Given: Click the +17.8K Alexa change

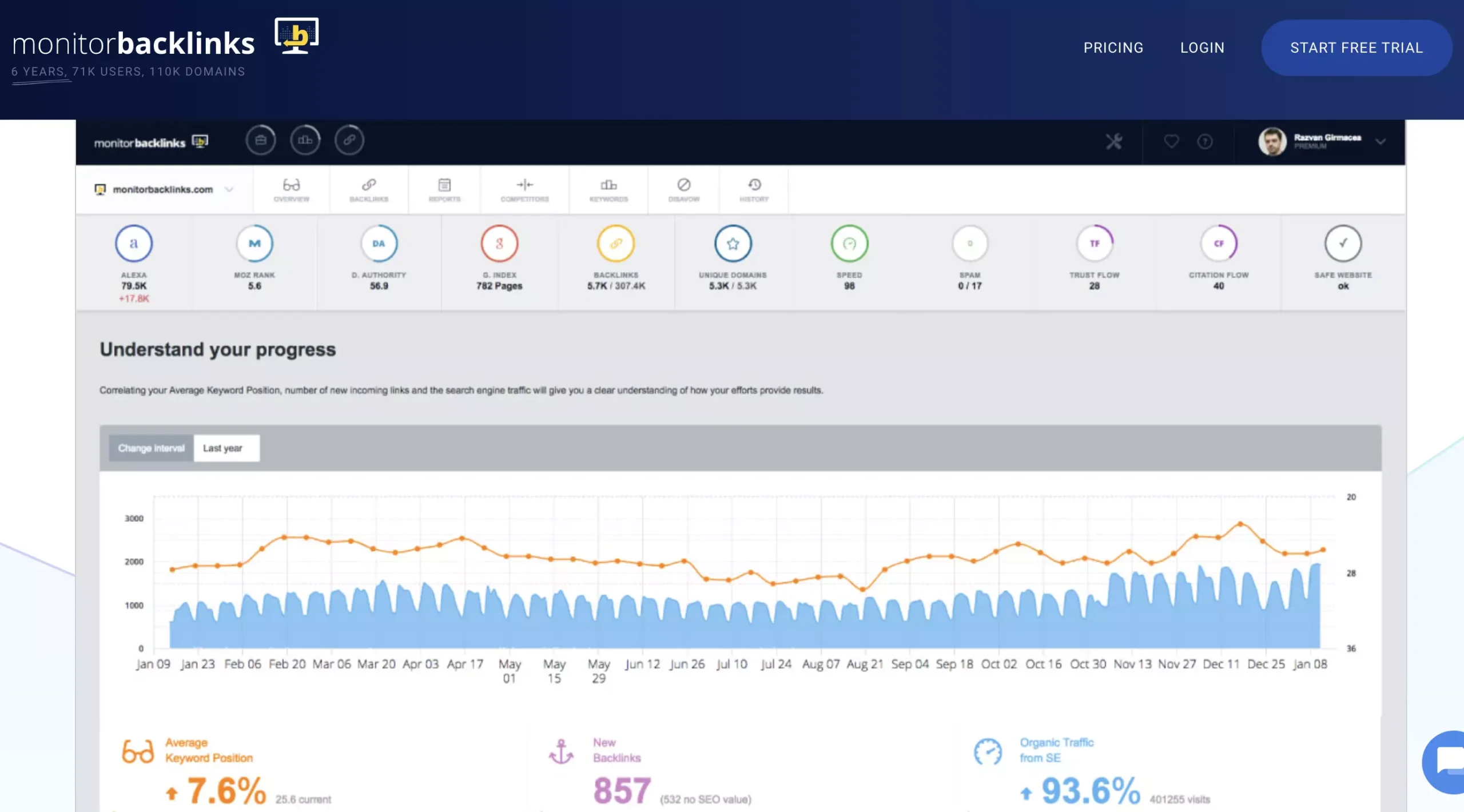Looking at the screenshot, I should pos(134,298).
